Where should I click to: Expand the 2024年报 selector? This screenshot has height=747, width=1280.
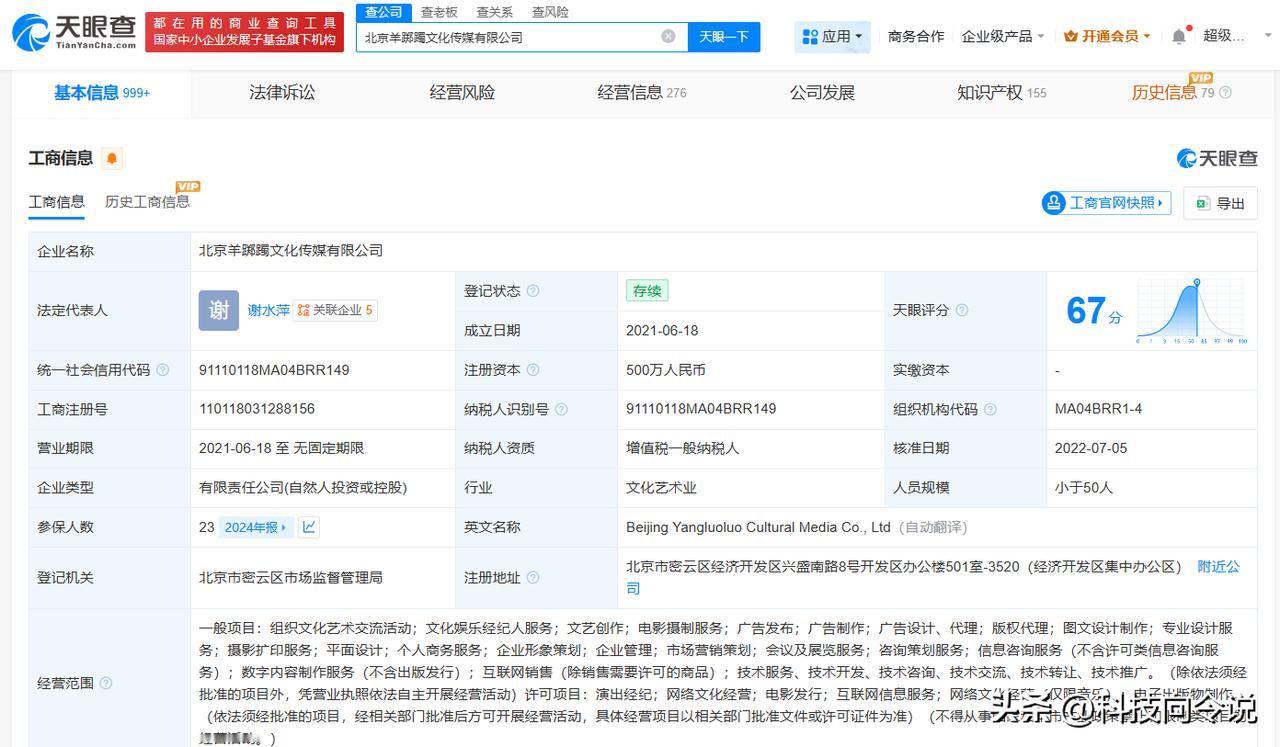pyautogui.click(x=256, y=527)
